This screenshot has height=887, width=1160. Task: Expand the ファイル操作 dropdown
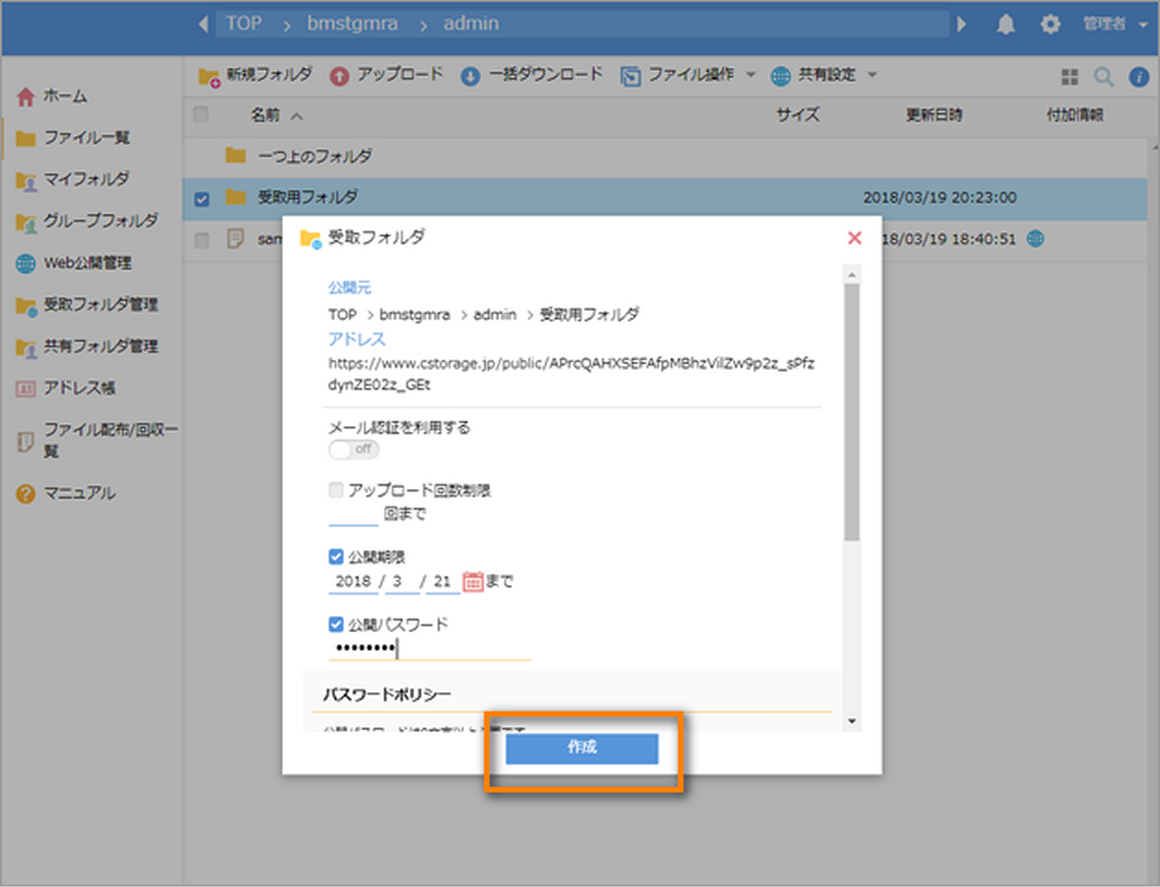(x=686, y=75)
